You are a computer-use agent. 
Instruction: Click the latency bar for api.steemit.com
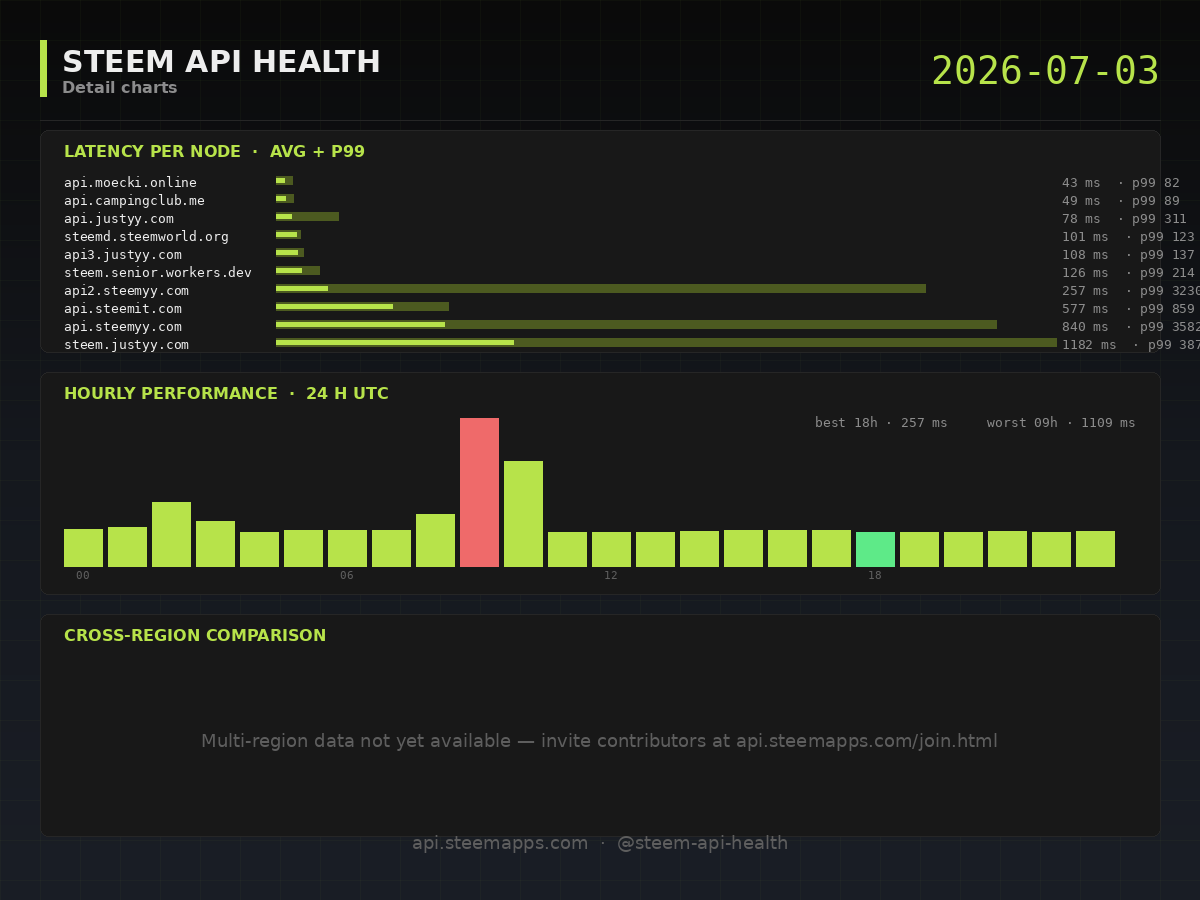[x=362, y=307]
